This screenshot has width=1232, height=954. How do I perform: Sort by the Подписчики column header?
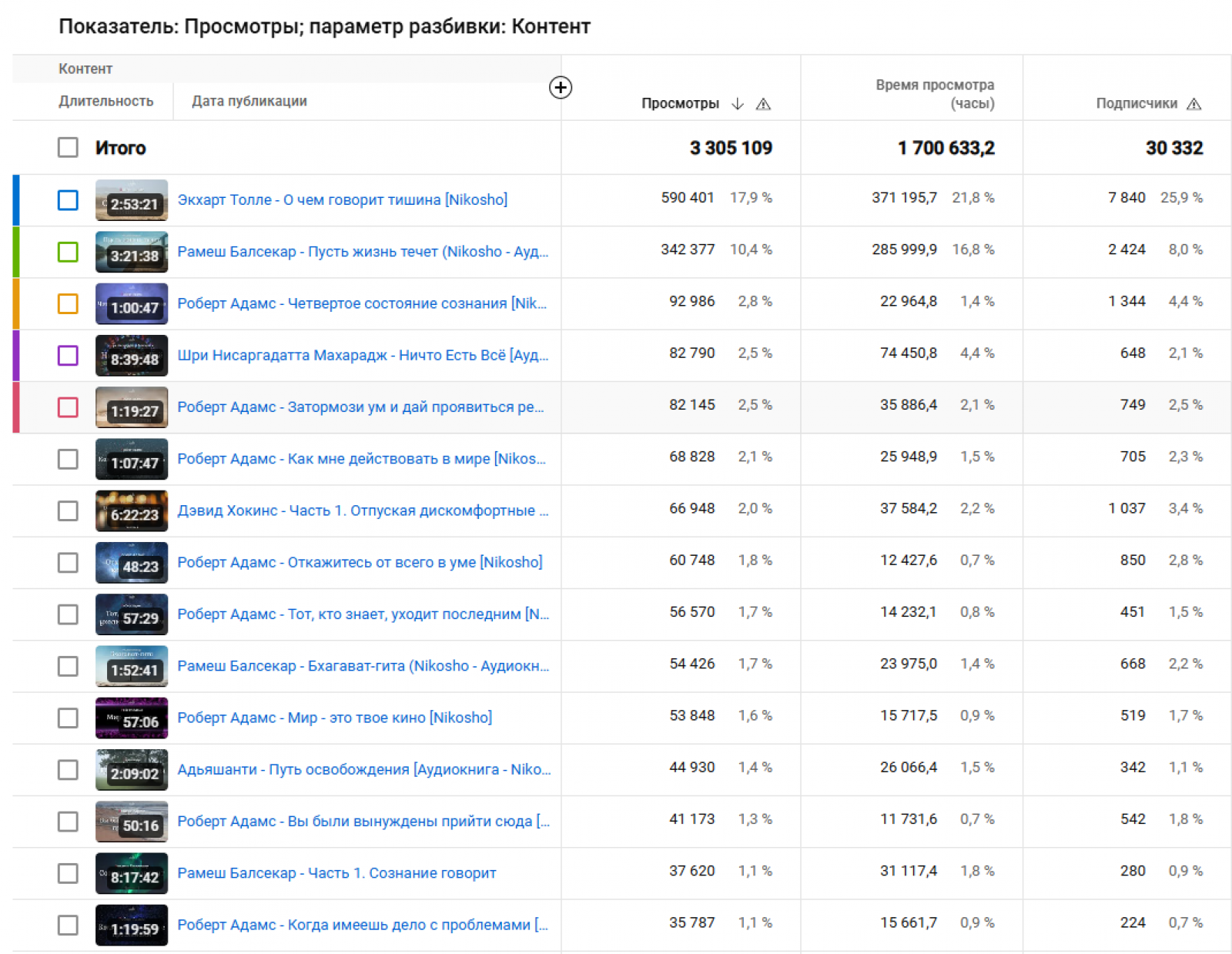[x=1136, y=104]
